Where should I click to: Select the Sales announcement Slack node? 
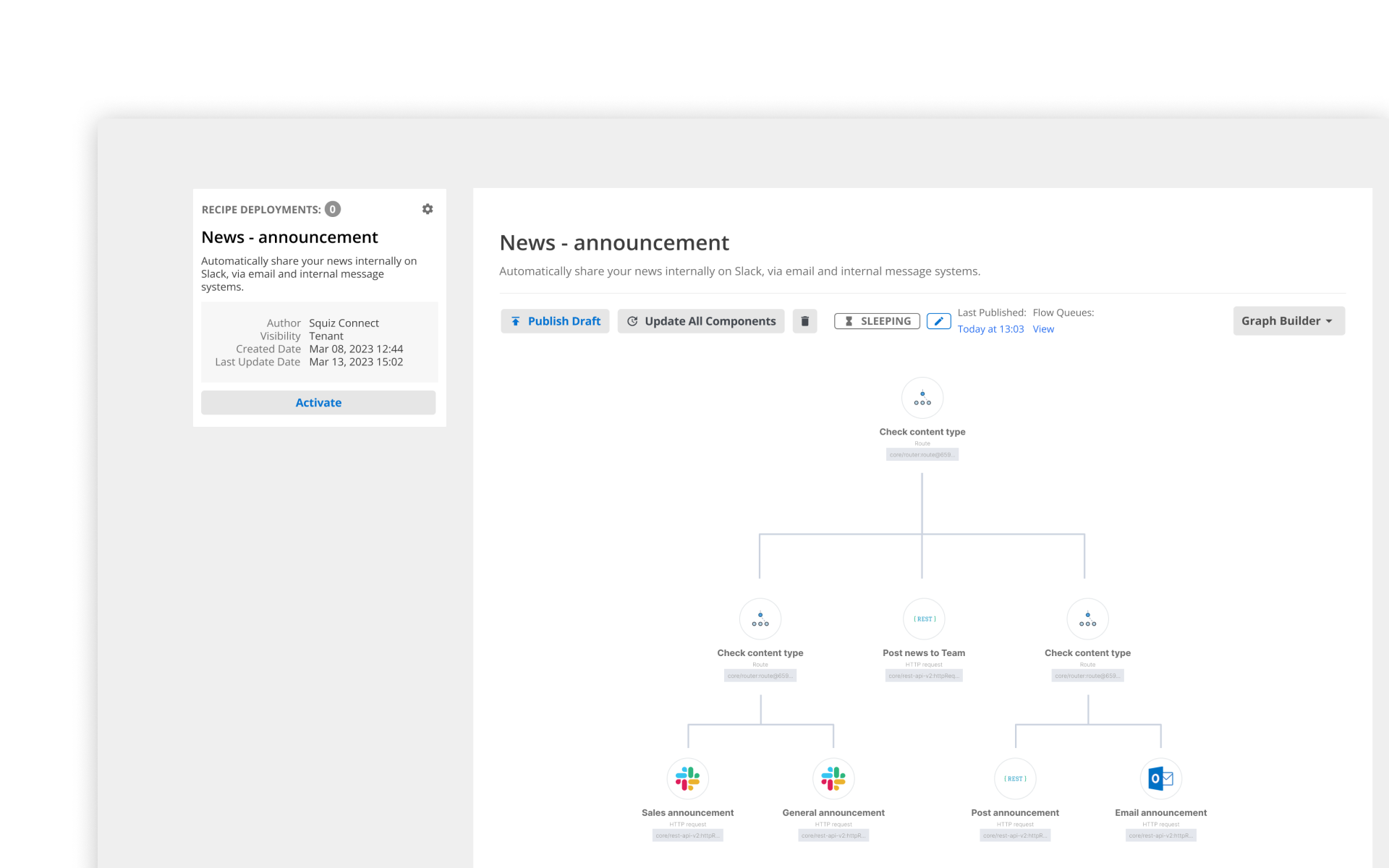pos(687,779)
